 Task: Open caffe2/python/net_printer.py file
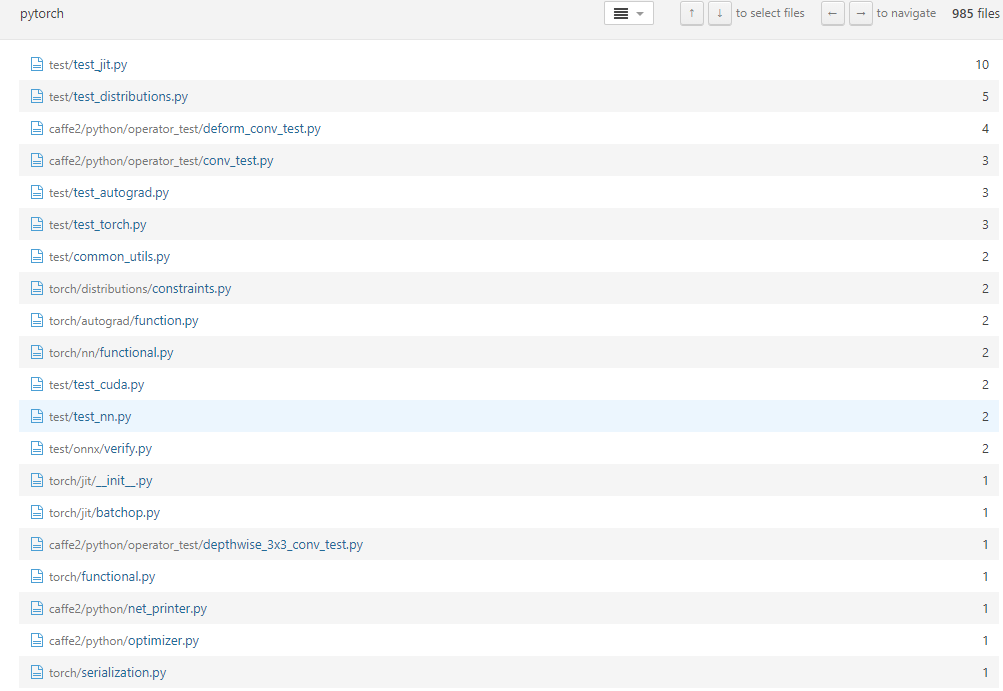click(x=128, y=608)
